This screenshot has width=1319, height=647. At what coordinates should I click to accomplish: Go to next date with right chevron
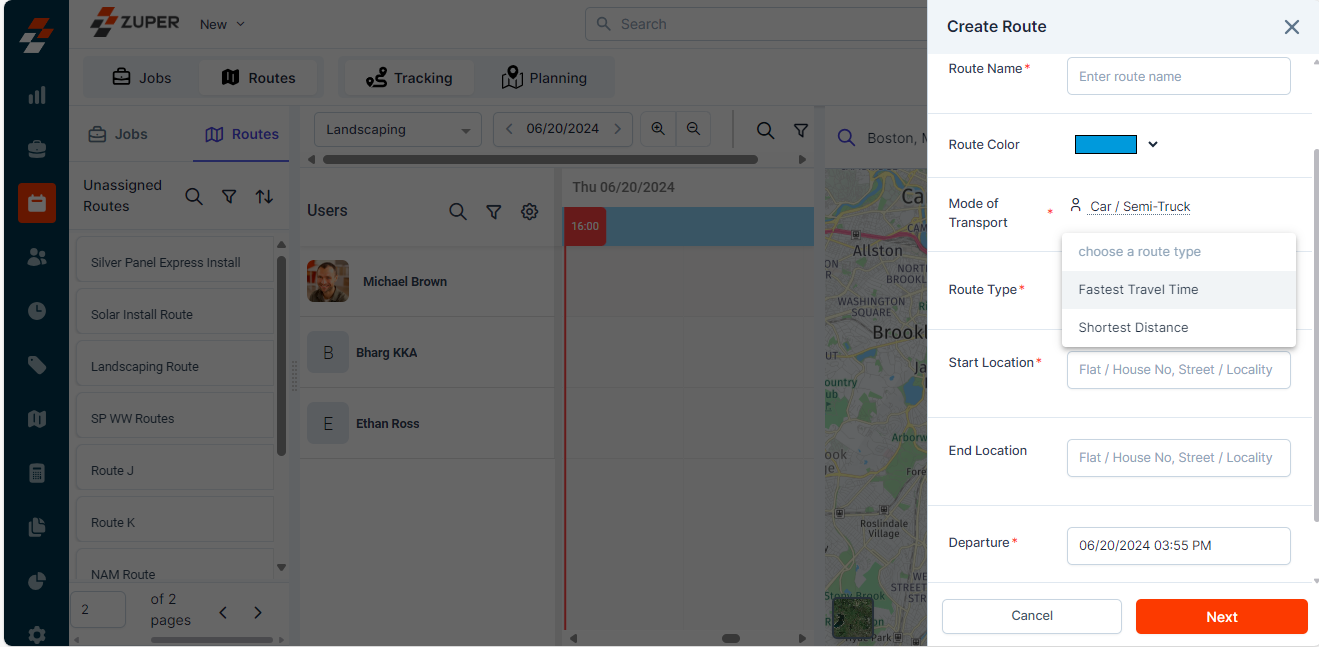(617, 129)
